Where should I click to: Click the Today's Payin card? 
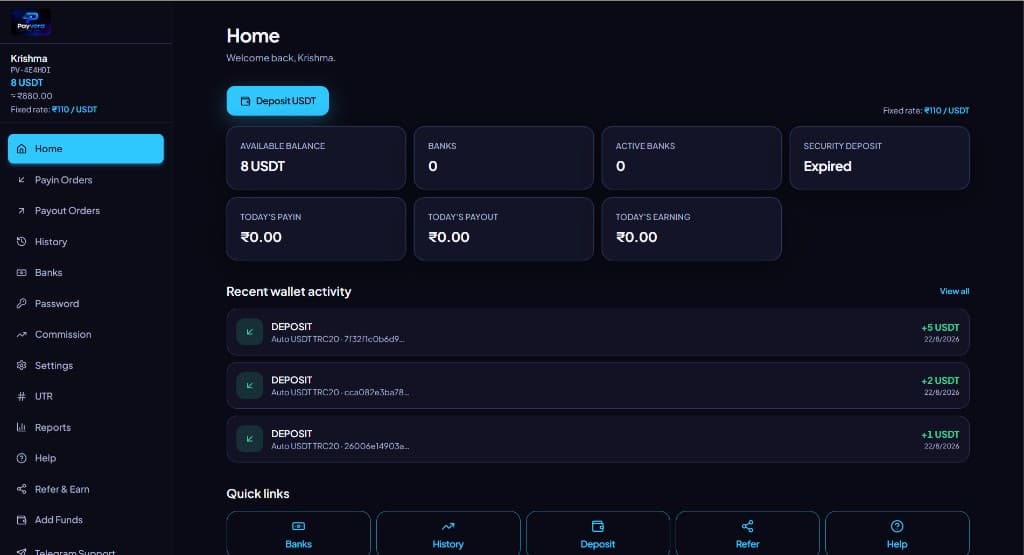[316, 229]
